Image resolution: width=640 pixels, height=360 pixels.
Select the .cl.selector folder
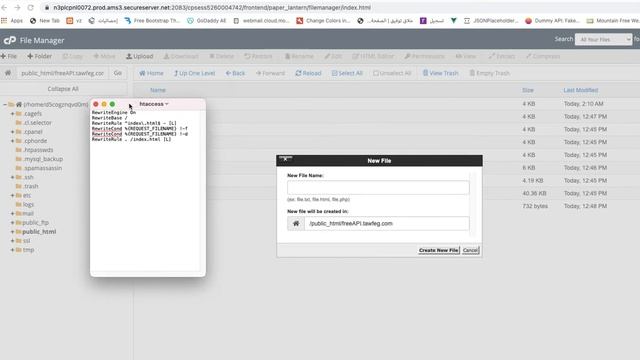pyautogui.click(x=37, y=123)
